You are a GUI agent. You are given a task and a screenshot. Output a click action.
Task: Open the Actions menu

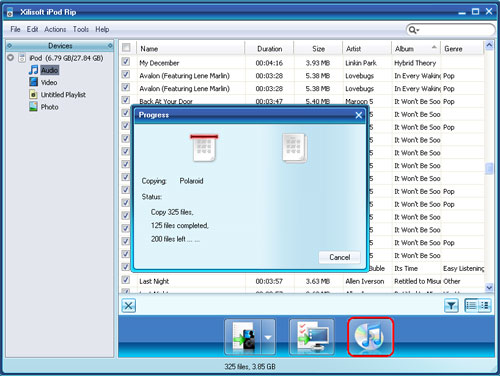[x=55, y=29]
